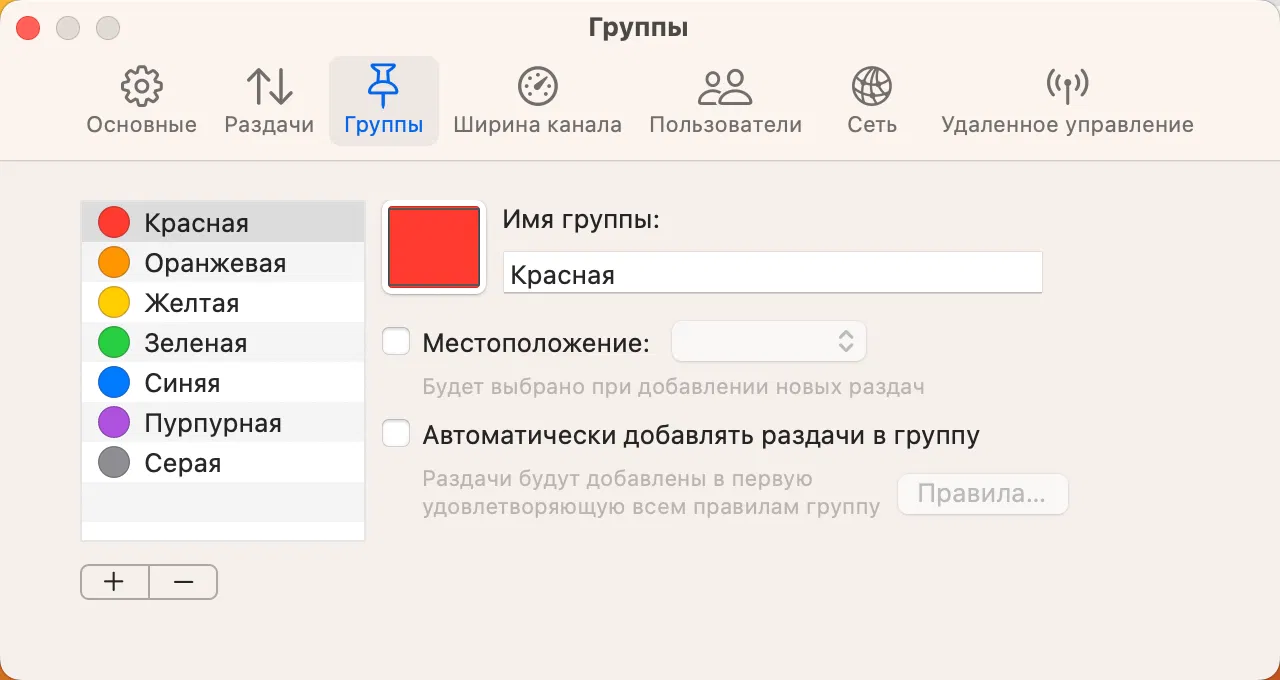This screenshot has width=1280, height=680.
Task: Open the Сеть globe icon
Action: 871,87
